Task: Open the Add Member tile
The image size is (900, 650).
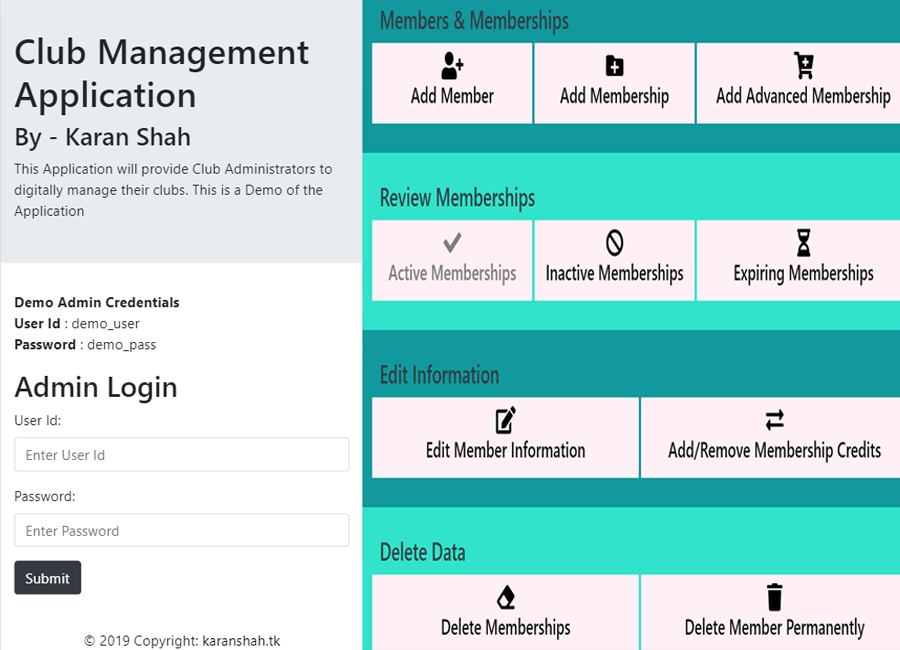Action: (x=452, y=83)
